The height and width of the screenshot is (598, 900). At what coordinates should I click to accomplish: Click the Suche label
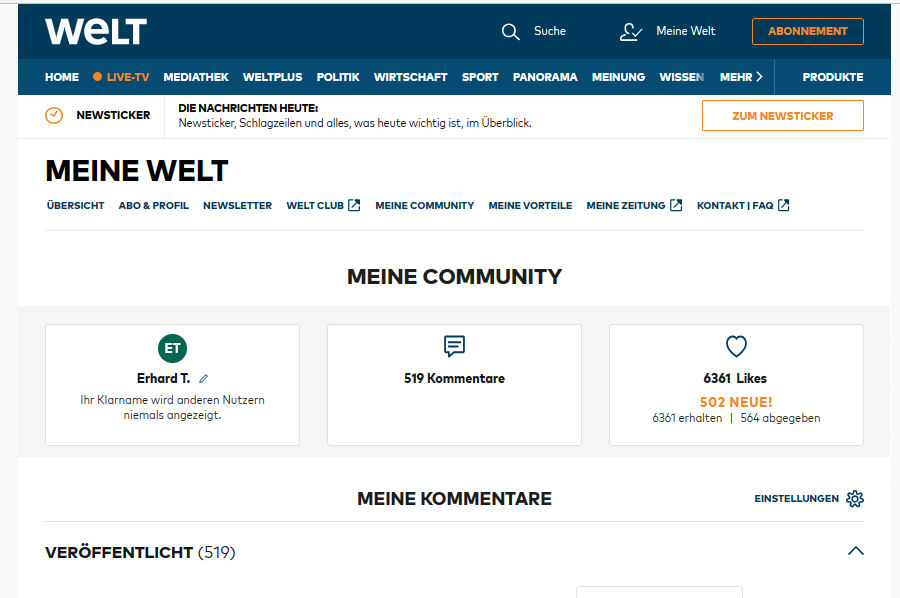(x=550, y=31)
